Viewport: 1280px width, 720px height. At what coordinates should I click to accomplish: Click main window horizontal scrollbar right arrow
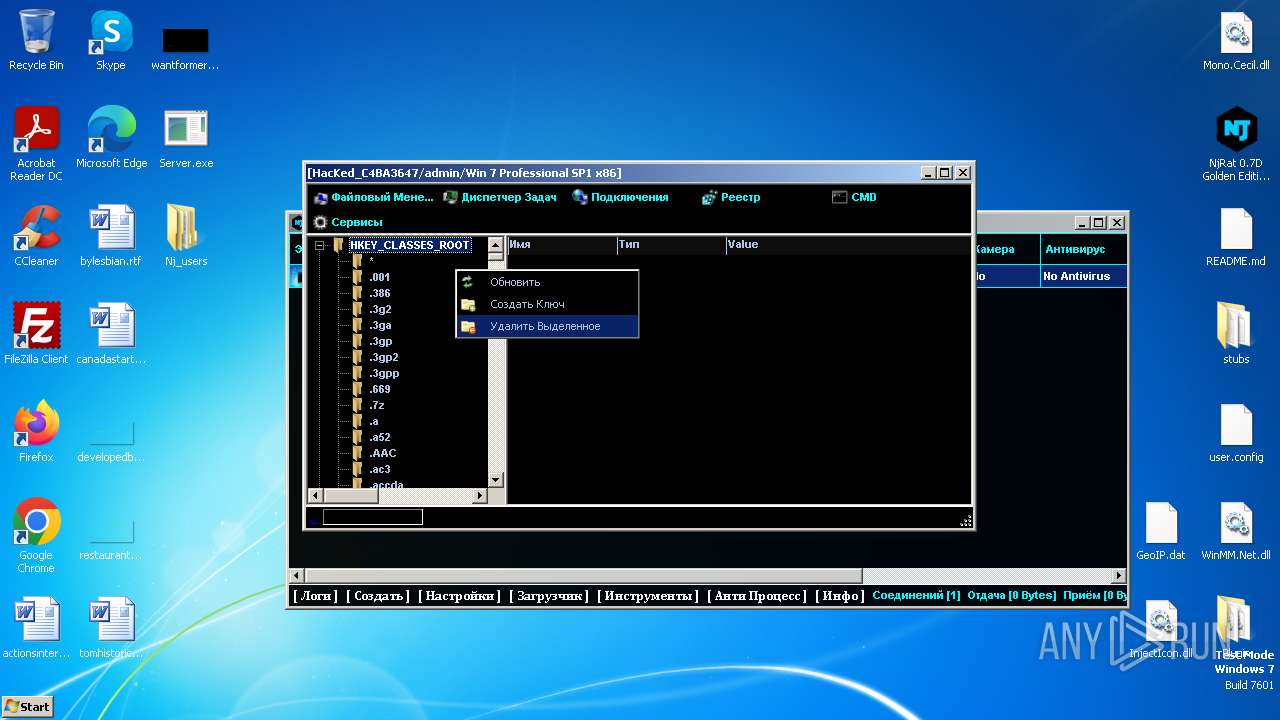tap(1119, 576)
